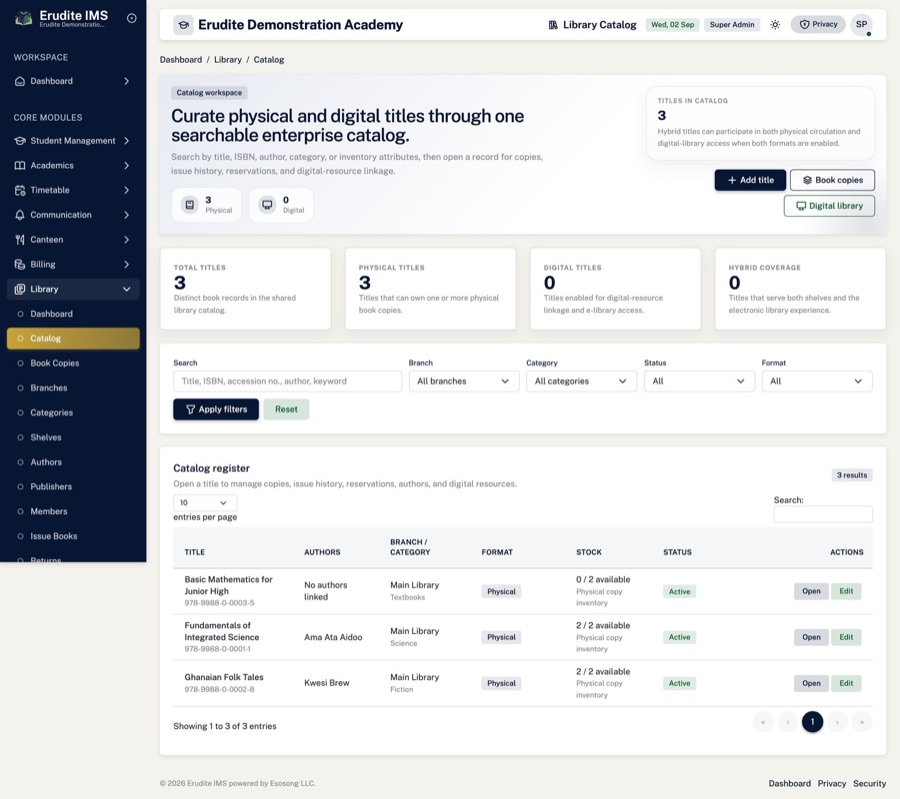Open Publishers in Library menu
Screen dimensions: 900x799
point(73,487)
